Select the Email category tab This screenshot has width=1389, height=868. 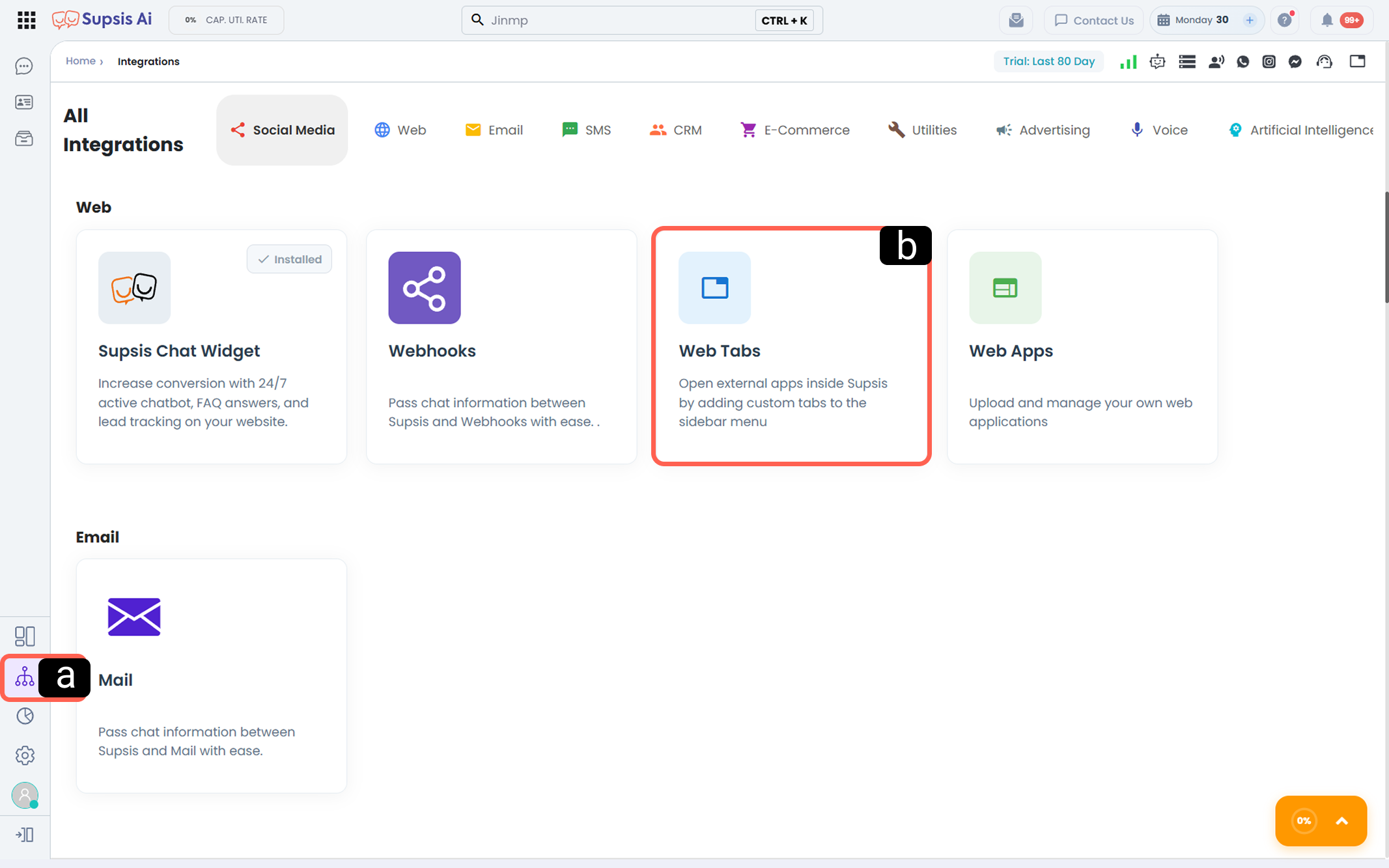494,130
